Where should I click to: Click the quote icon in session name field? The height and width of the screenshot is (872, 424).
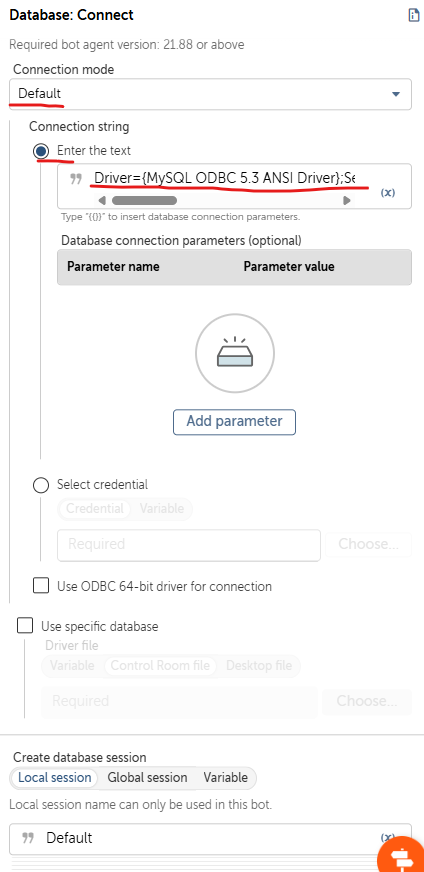click(28, 838)
